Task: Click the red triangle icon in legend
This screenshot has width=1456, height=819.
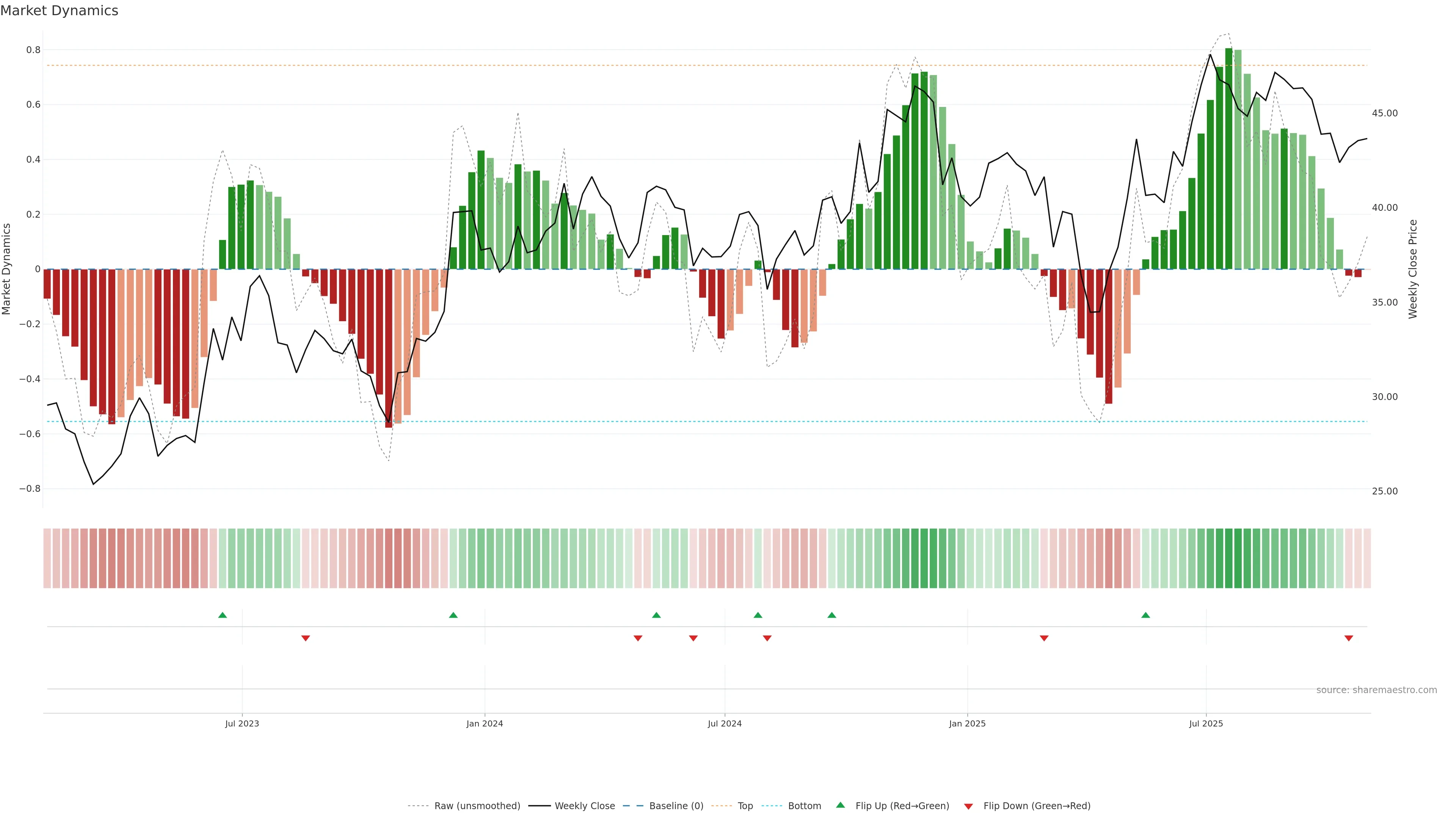Action: pos(968,806)
